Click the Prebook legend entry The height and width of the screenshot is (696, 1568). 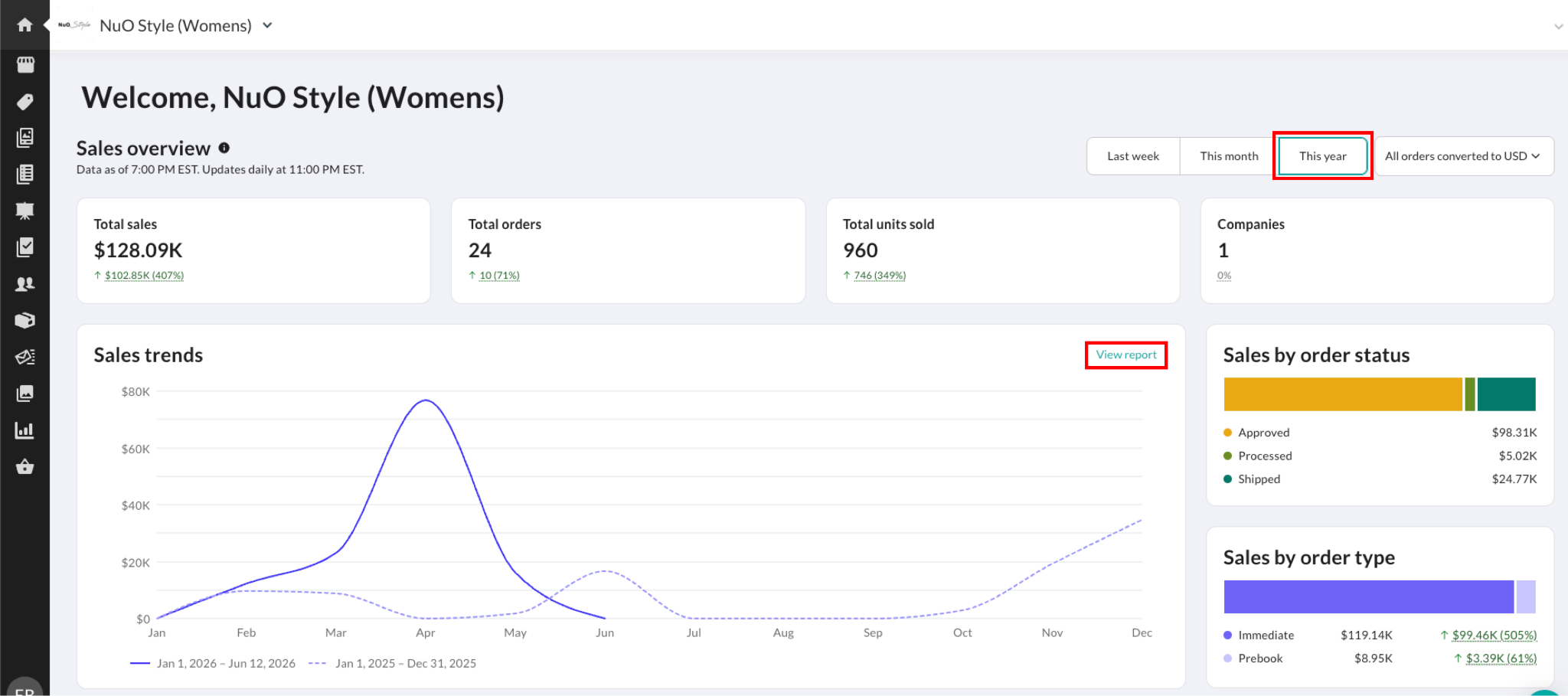(x=1253, y=658)
